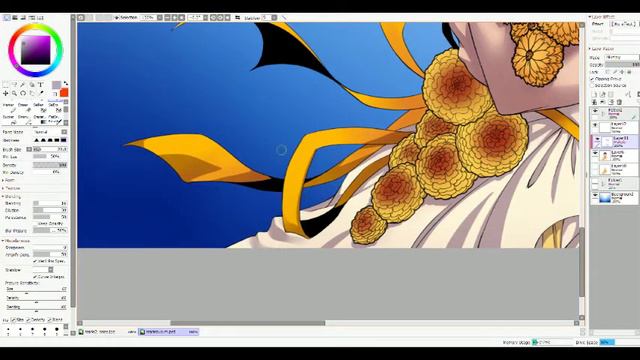Flip canvas view horizontally icon in top toolbar
The height and width of the screenshot is (360, 640).
[x=237, y=18]
